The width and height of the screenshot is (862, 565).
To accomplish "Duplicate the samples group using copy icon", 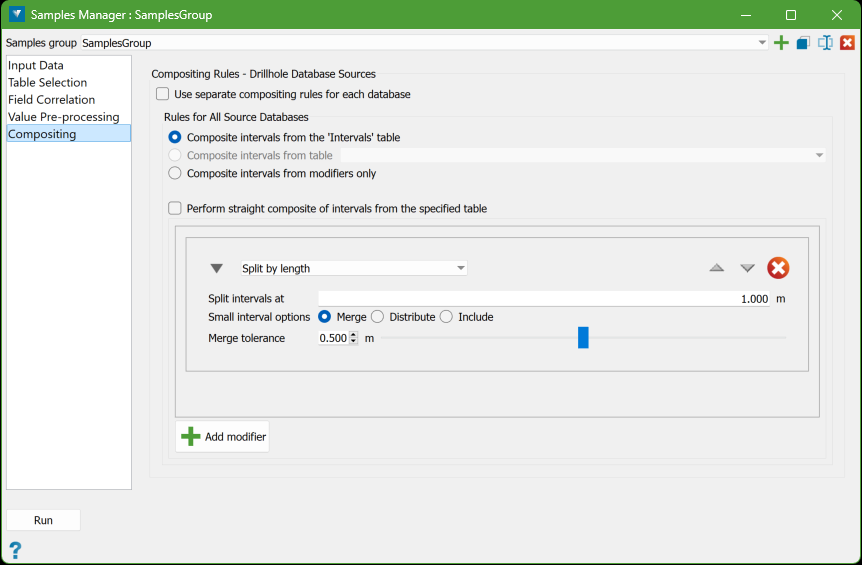I will [x=803, y=43].
